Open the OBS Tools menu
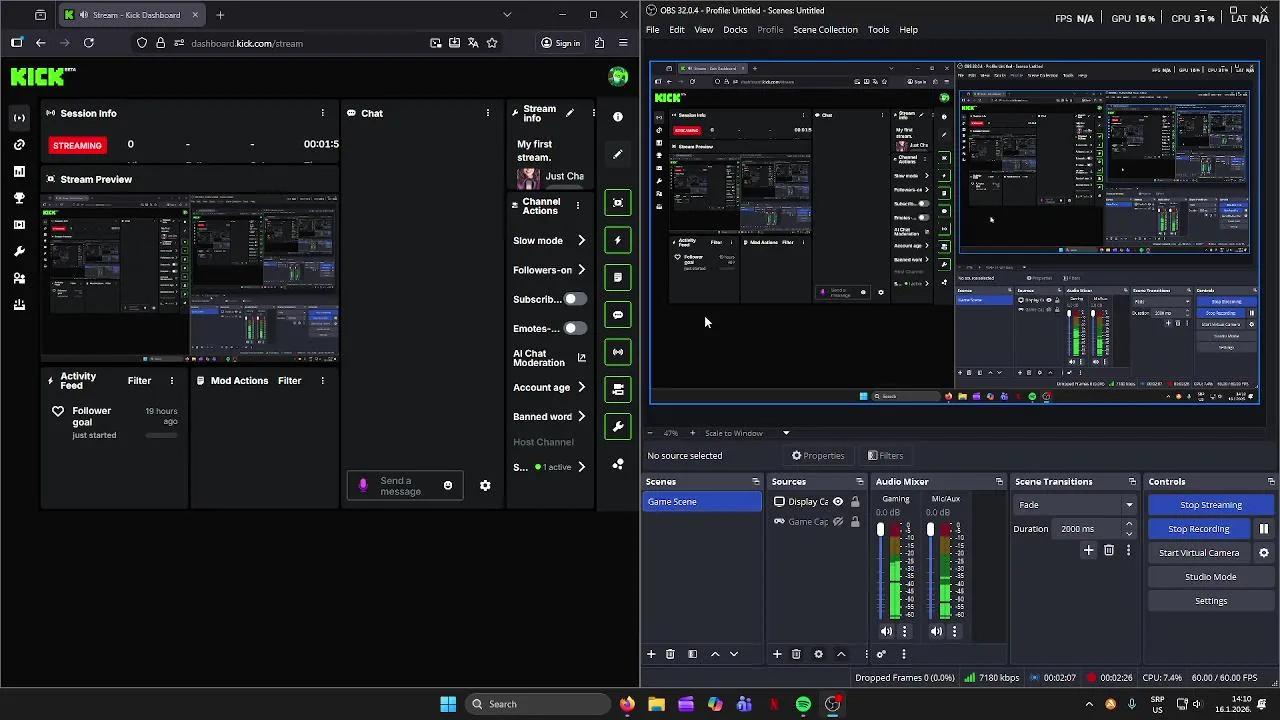1280x720 pixels. click(x=878, y=30)
